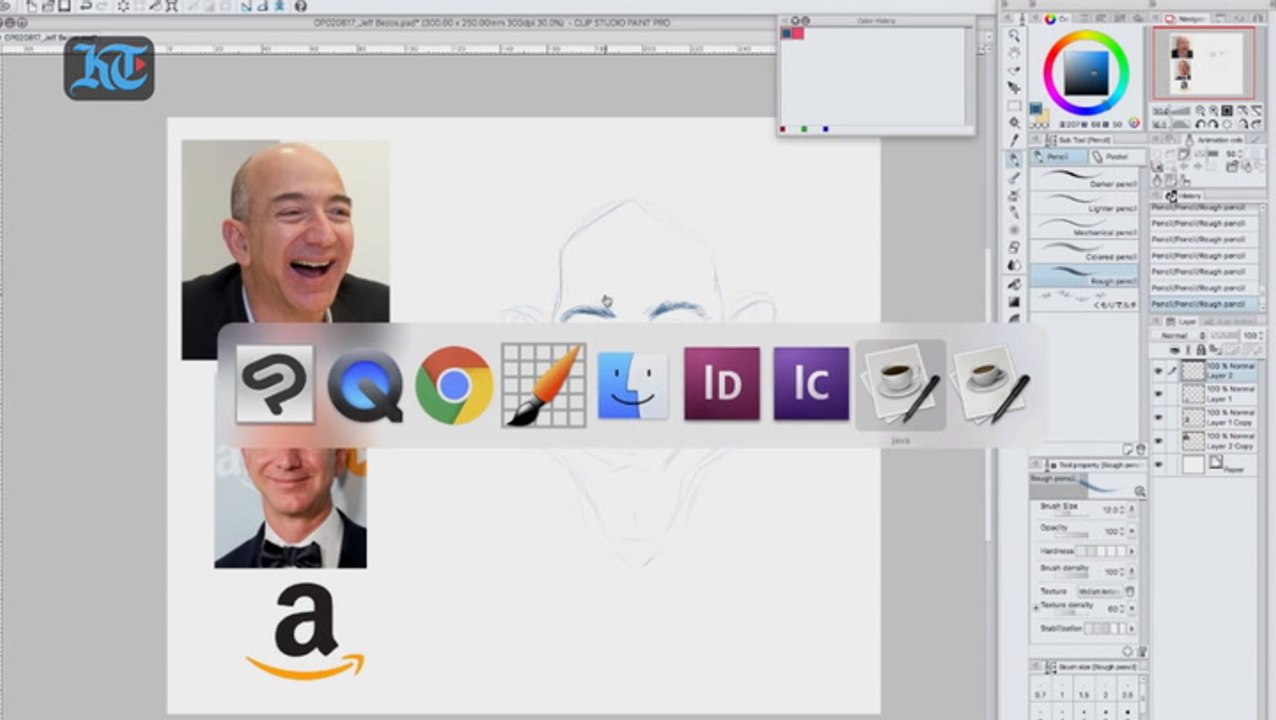Click the Navigator canvas preview thumbnail
This screenshot has height=720, width=1276.
pos(1204,63)
